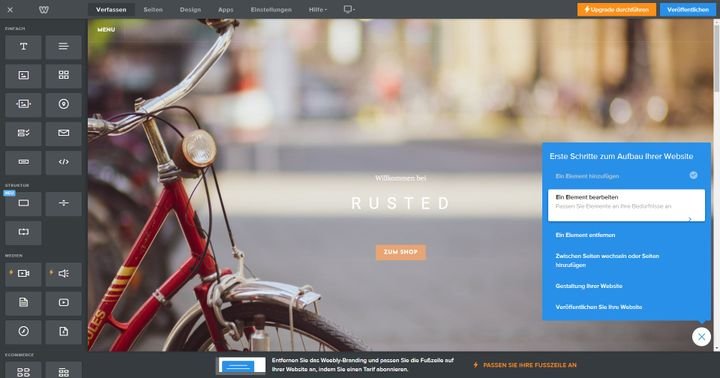
Task: Select the Title element icon
Action: [23, 47]
